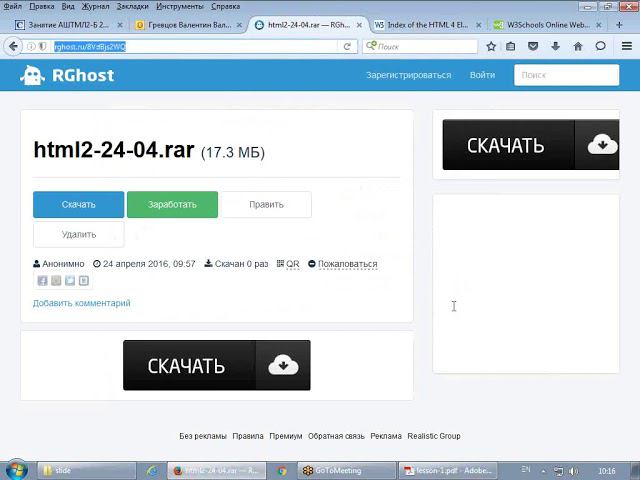The image size is (640, 480).
Task: Open the Закладки menu
Action: tap(133, 7)
